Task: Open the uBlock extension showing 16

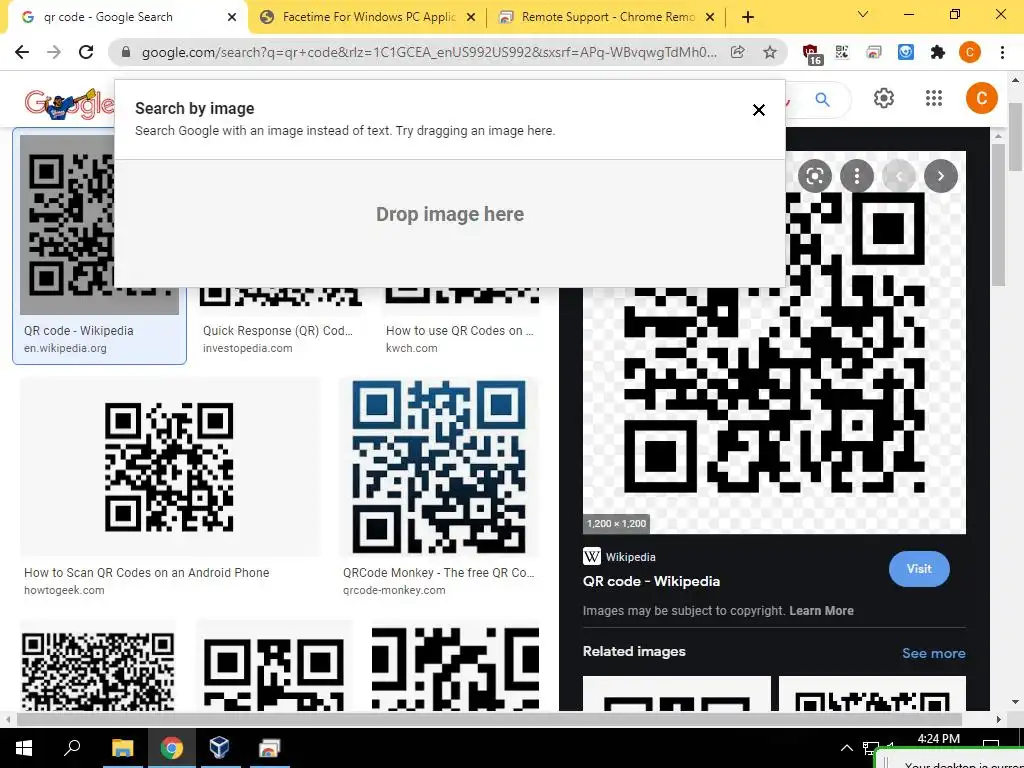Action: pos(811,54)
